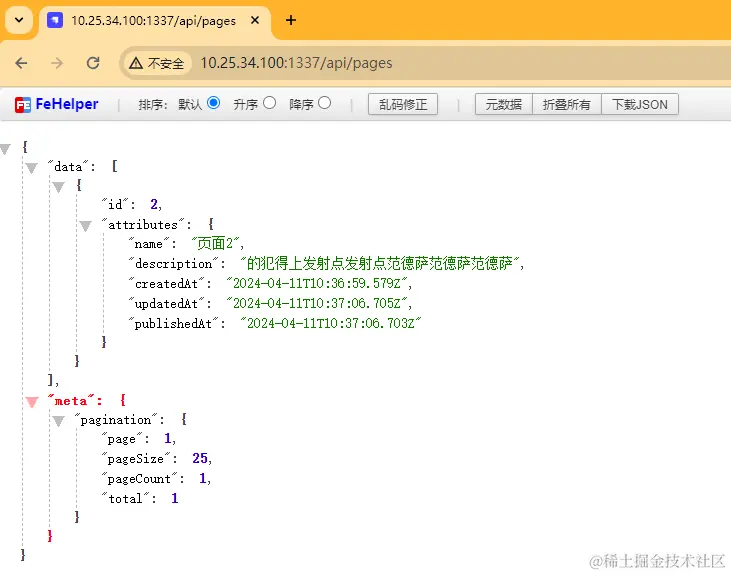The width and height of the screenshot is (731, 575).
Task: Click the total value 1
Action: tap(174, 499)
